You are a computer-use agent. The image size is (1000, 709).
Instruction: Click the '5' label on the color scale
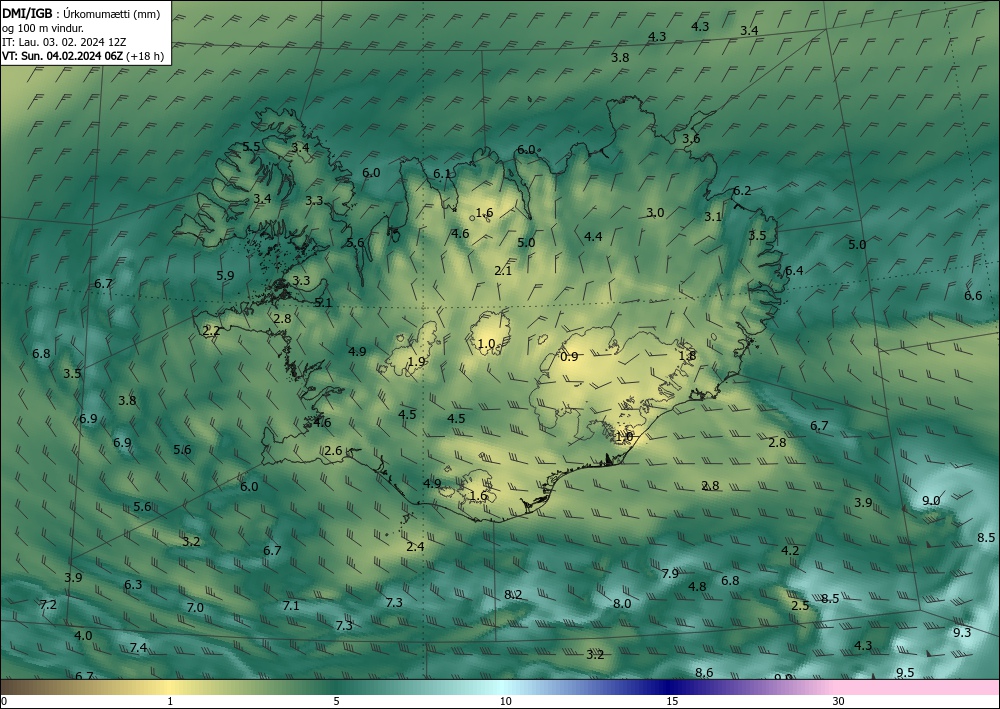[x=336, y=701]
